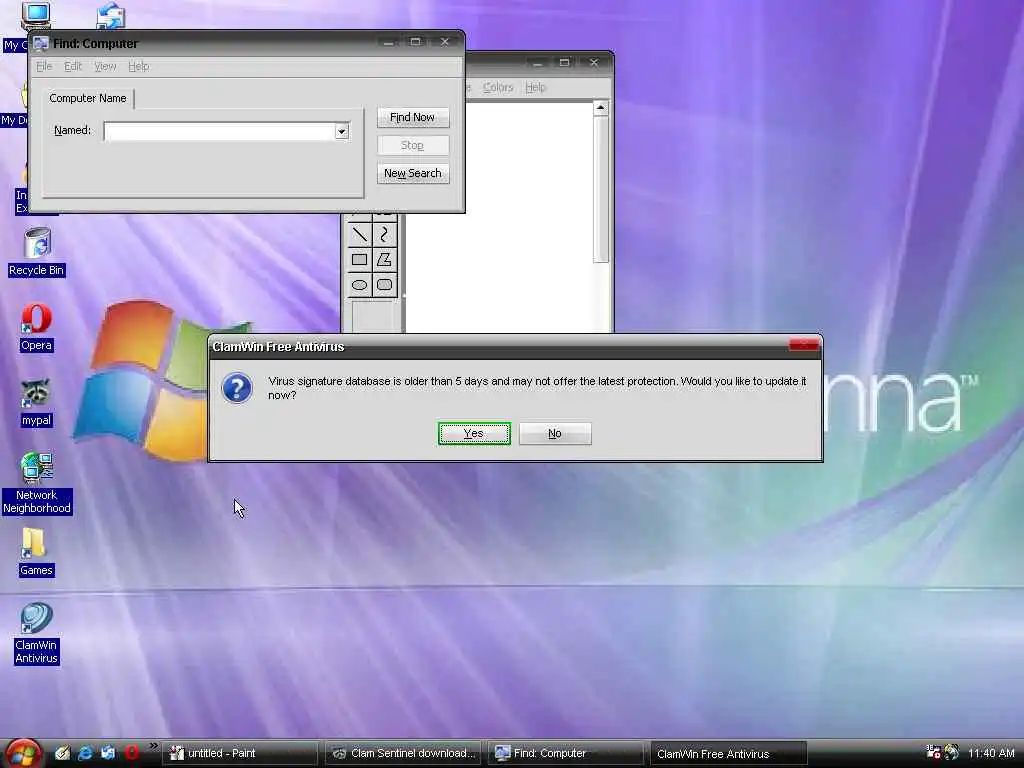Open the Named dropdown arrow
1024x768 pixels.
[342, 131]
